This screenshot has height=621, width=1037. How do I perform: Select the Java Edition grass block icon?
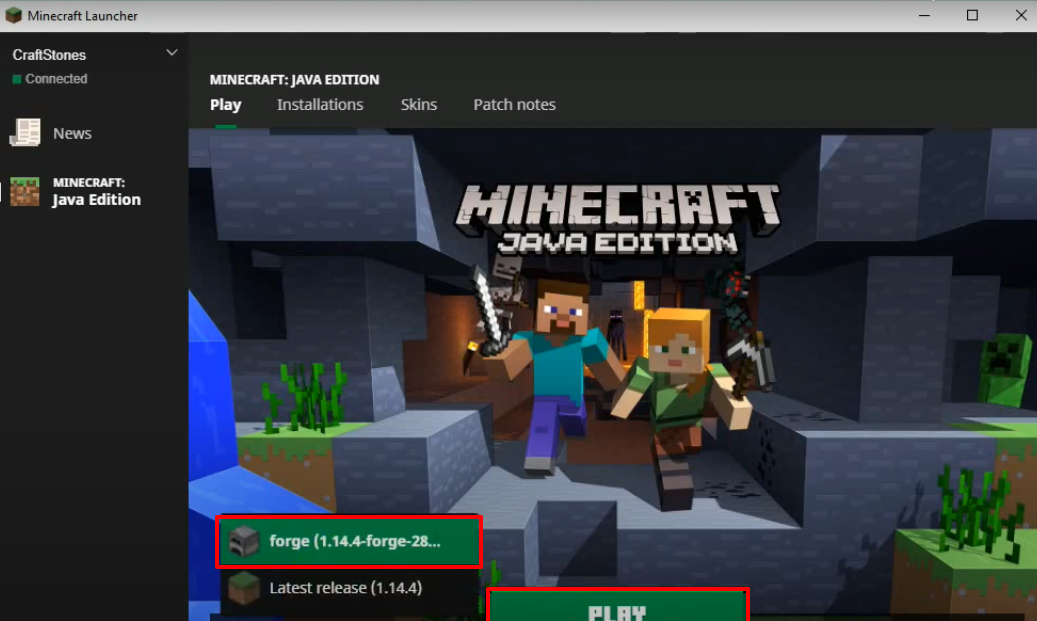[x=24, y=192]
